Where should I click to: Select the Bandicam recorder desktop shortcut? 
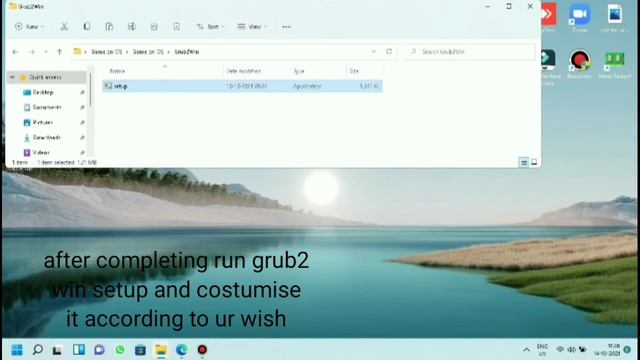point(580,64)
